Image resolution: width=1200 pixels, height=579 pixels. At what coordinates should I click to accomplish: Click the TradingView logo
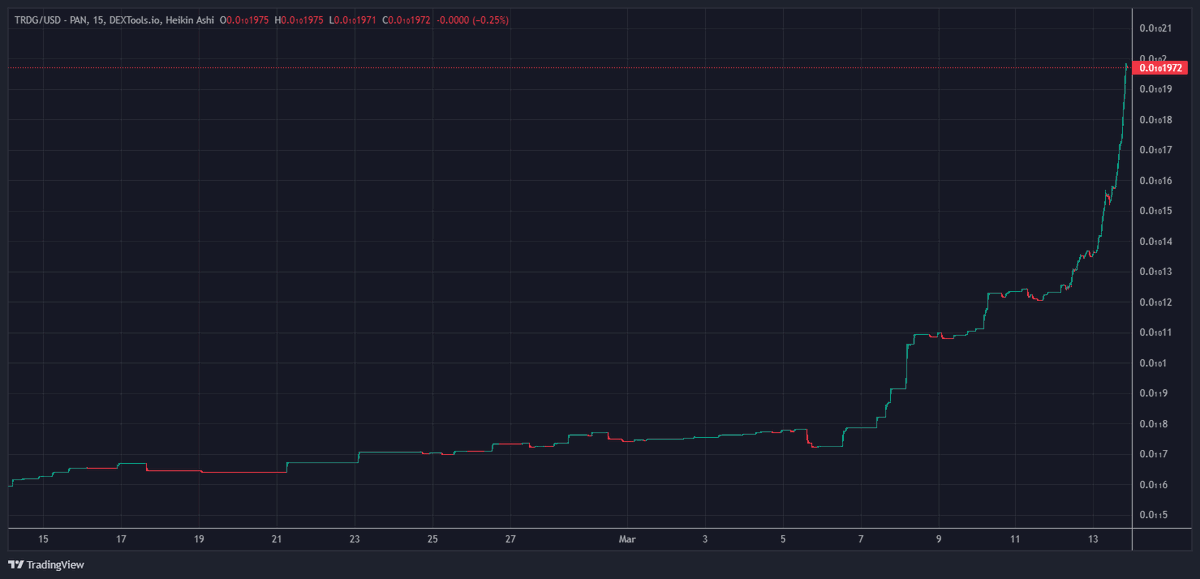click(46, 565)
